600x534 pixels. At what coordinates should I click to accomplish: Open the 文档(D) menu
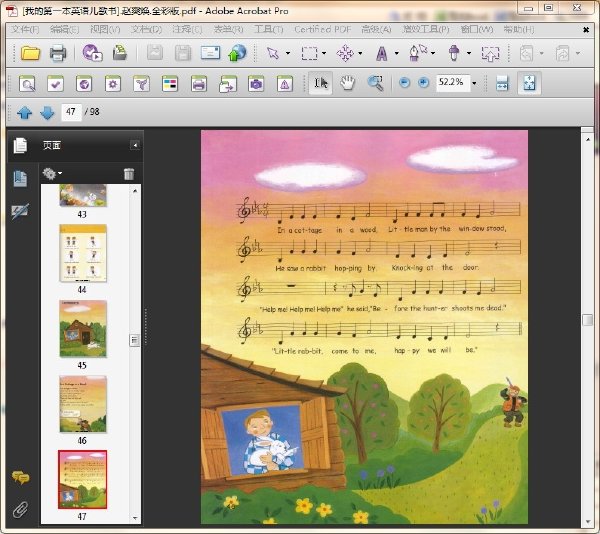coord(146,29)
